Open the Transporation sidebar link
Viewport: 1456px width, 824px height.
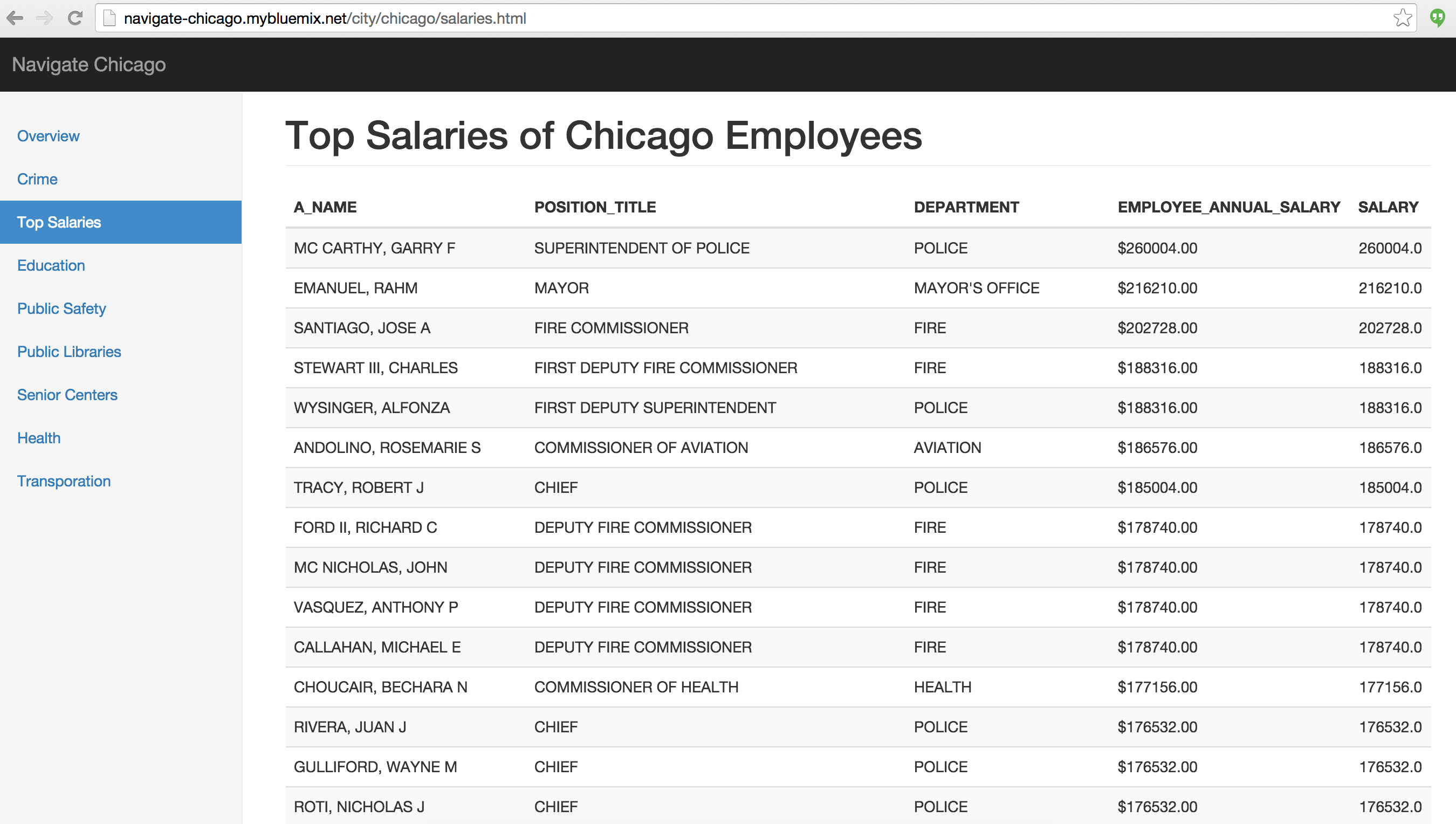[x=64, y=481]
